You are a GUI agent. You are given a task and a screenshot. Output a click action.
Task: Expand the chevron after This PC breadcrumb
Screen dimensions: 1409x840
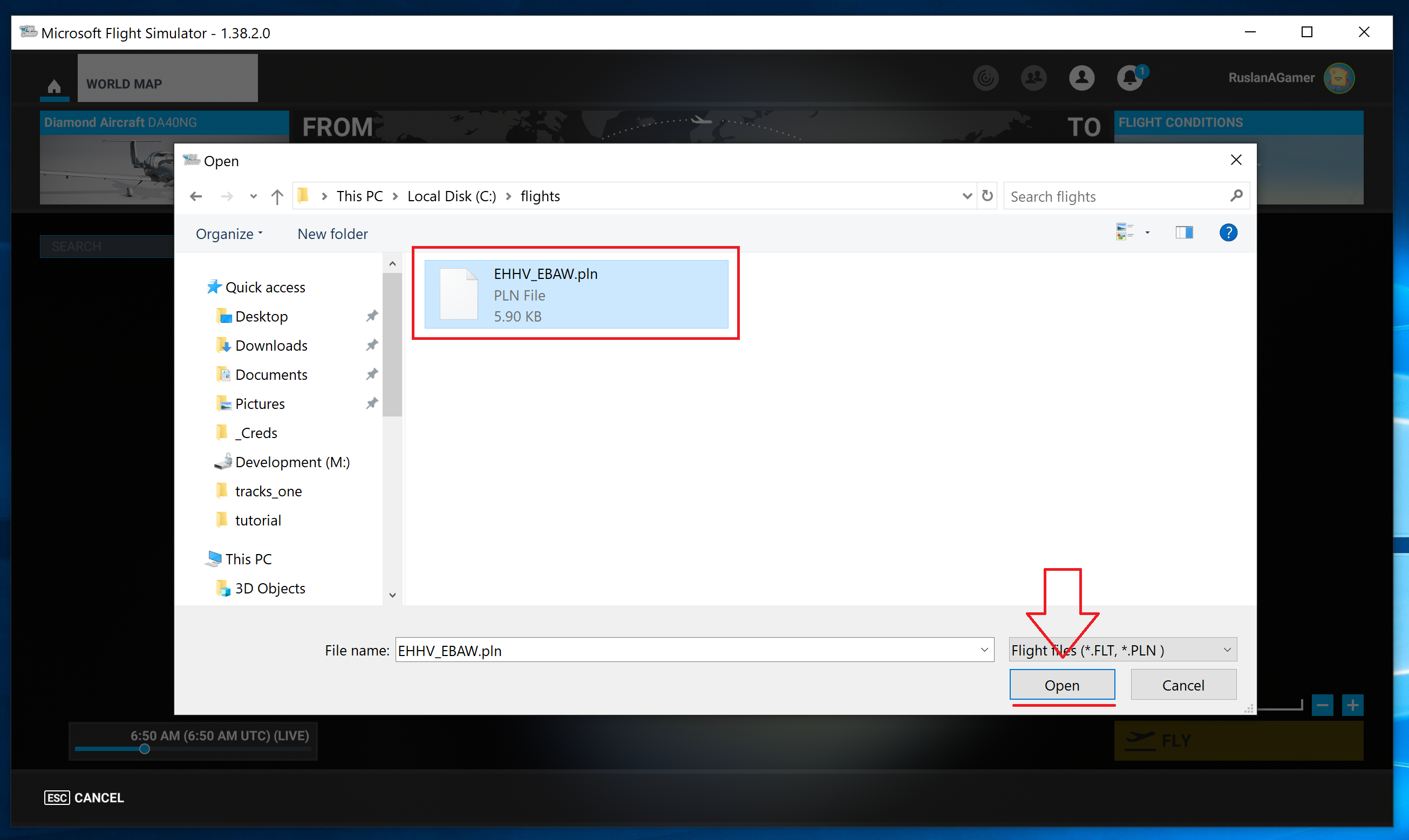tap(395, 196)
